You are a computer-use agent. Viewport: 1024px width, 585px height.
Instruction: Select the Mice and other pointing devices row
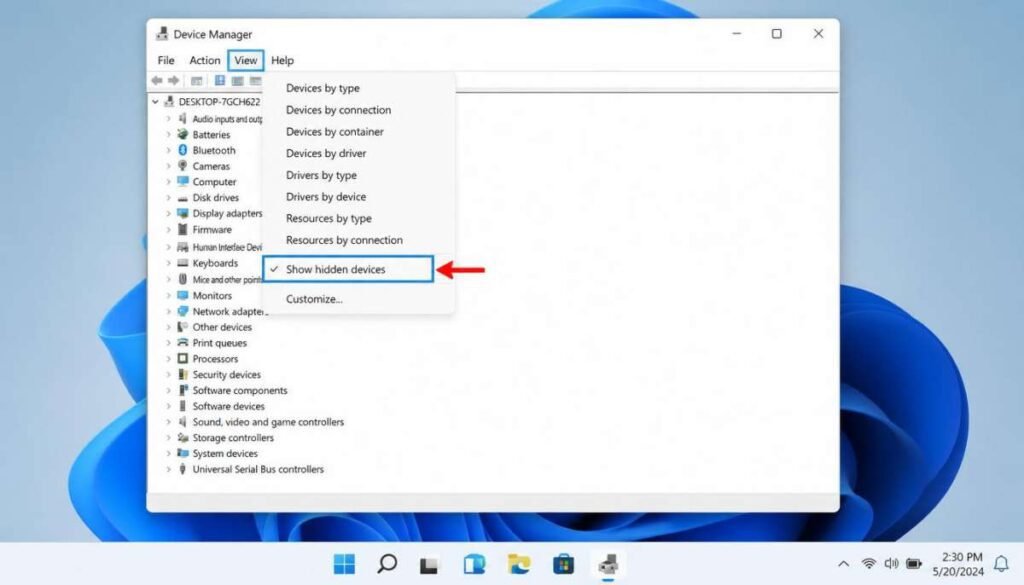(219, 279)
